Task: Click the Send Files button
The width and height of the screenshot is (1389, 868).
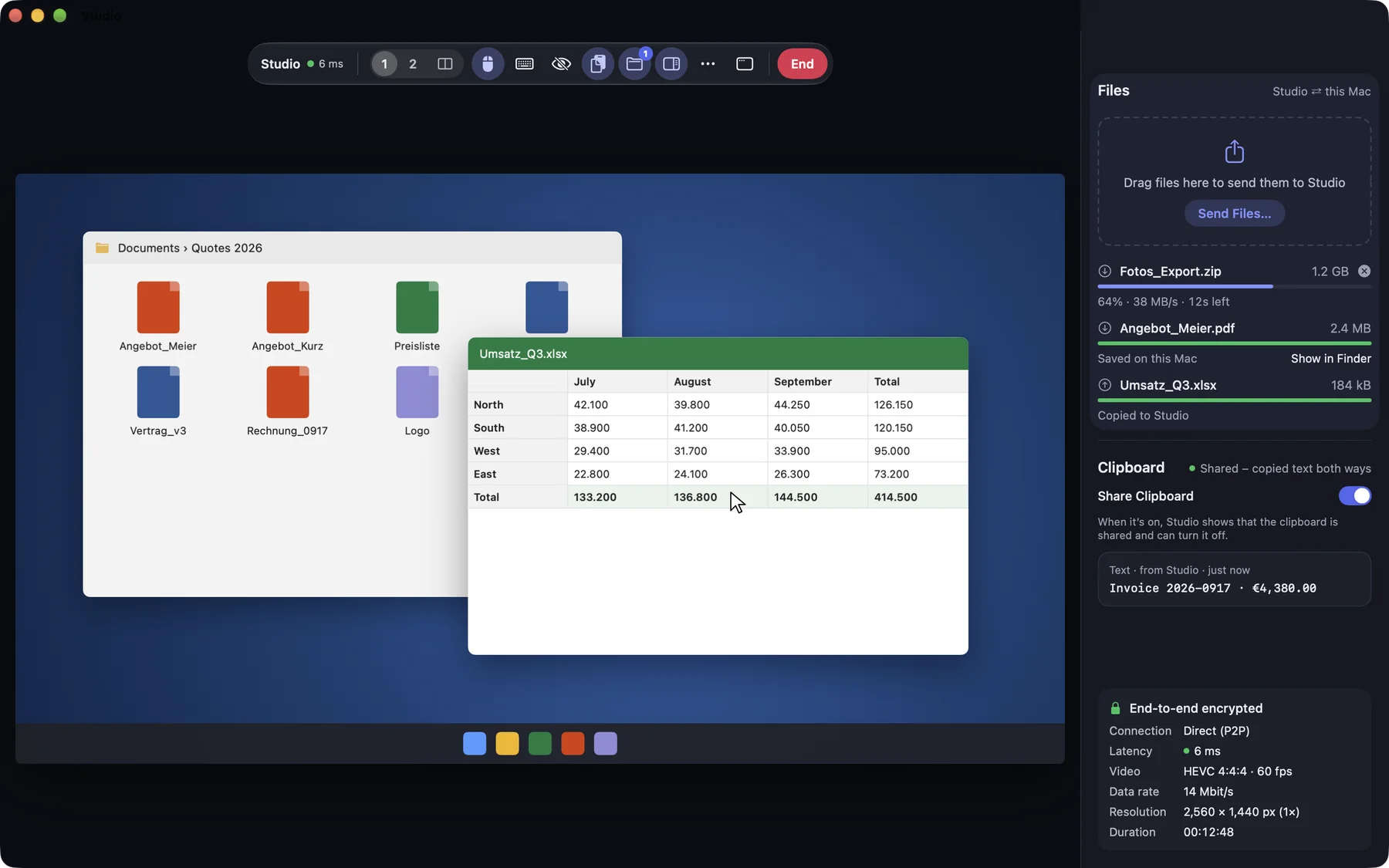Action: pos(1234,214)
